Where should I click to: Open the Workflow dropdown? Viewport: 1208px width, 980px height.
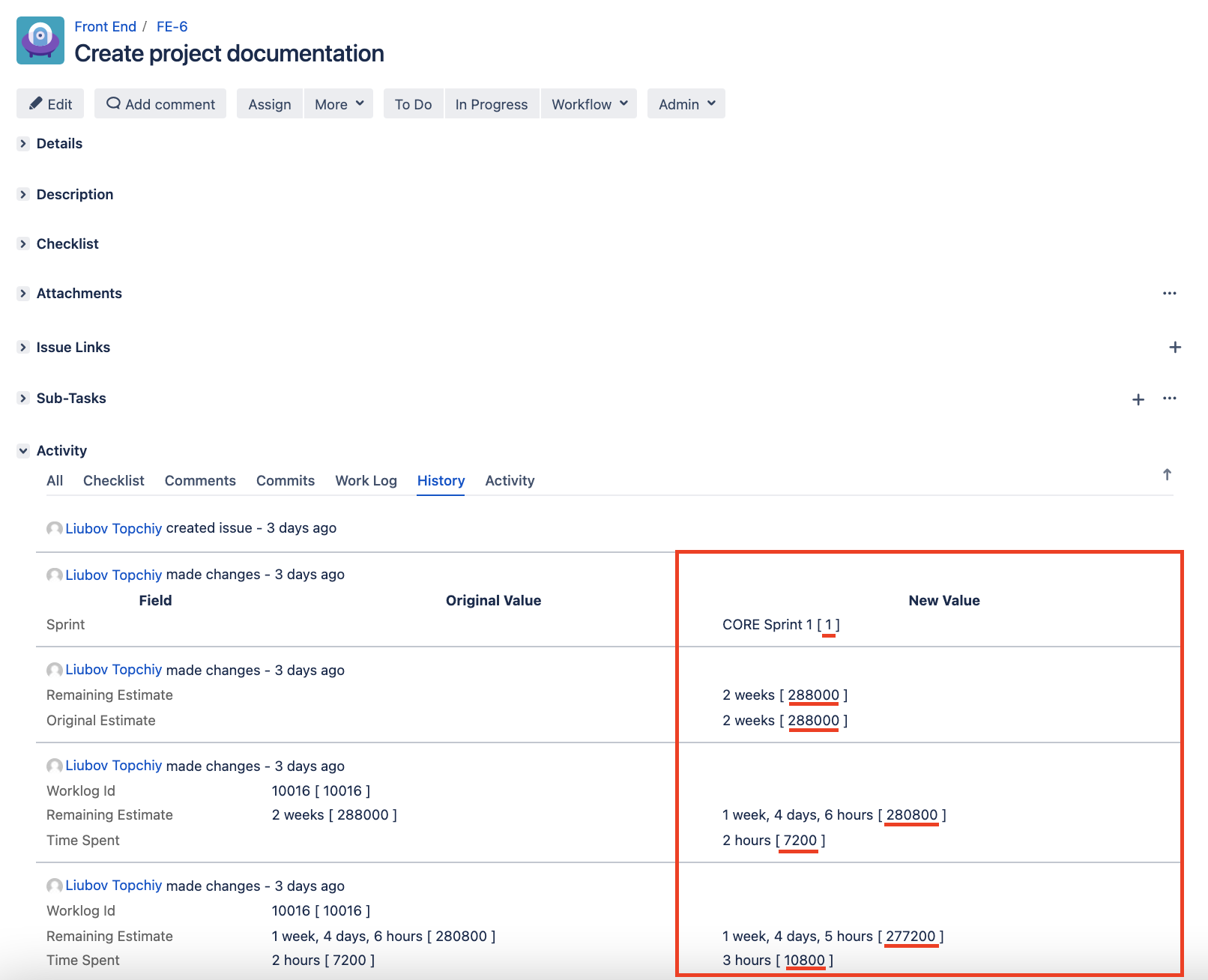pos(589,104)
